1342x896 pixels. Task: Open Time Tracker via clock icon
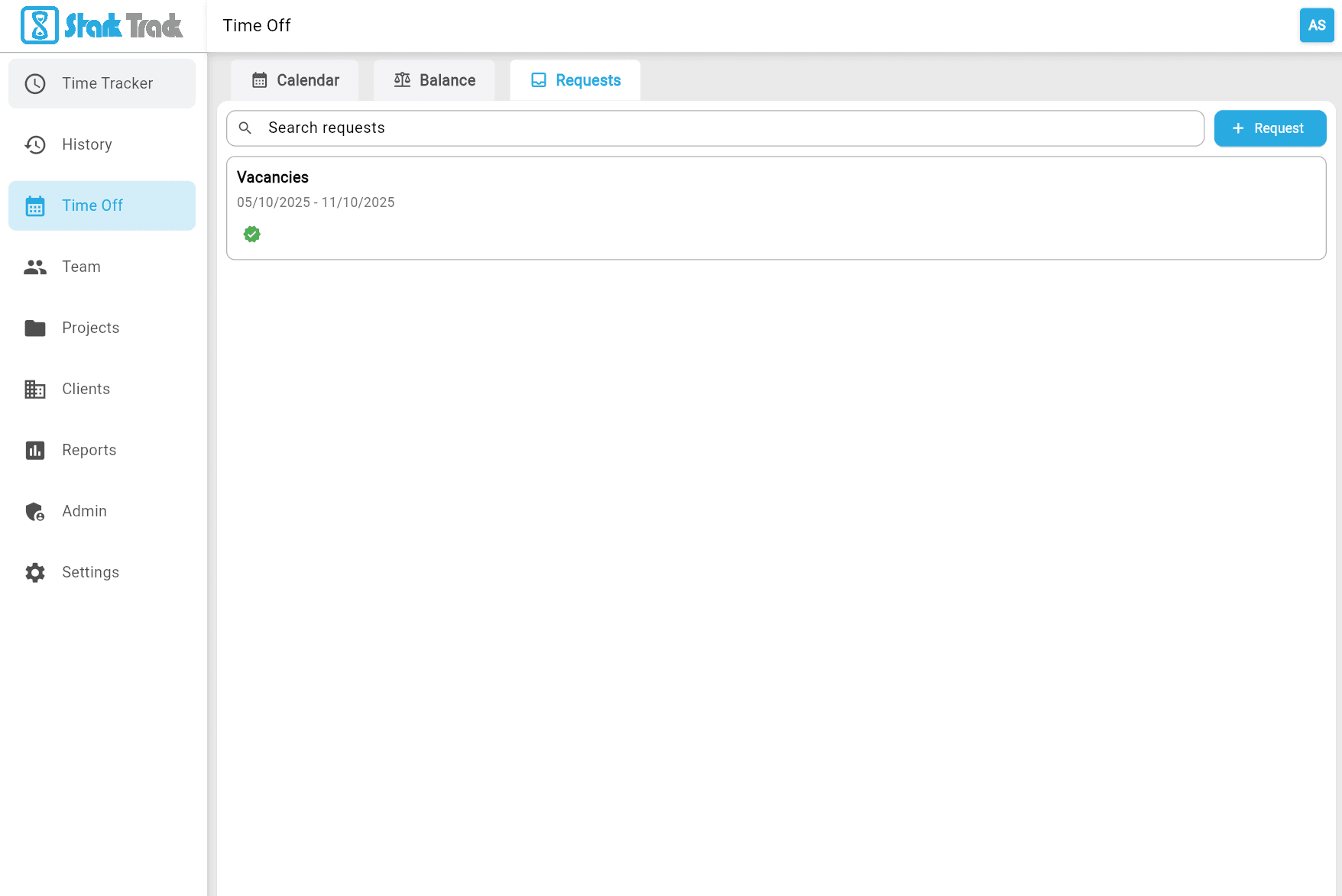[35, 83]
